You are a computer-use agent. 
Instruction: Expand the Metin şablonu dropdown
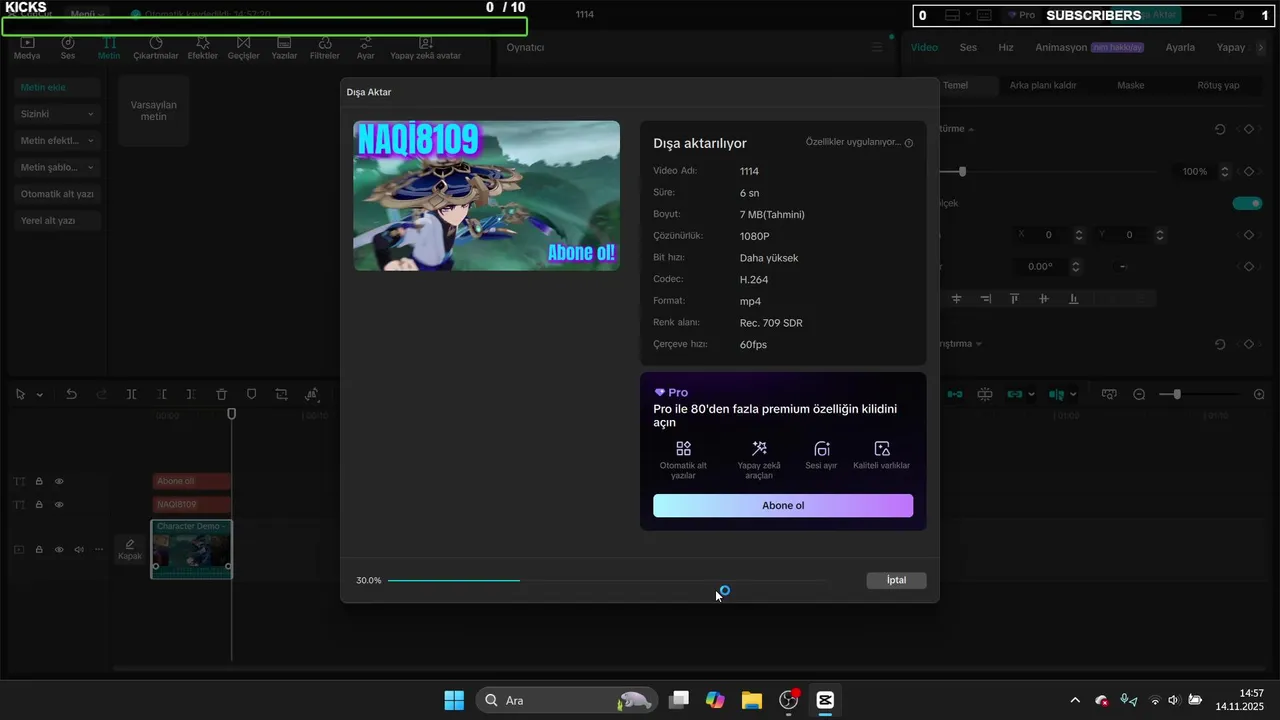(91, 168)
